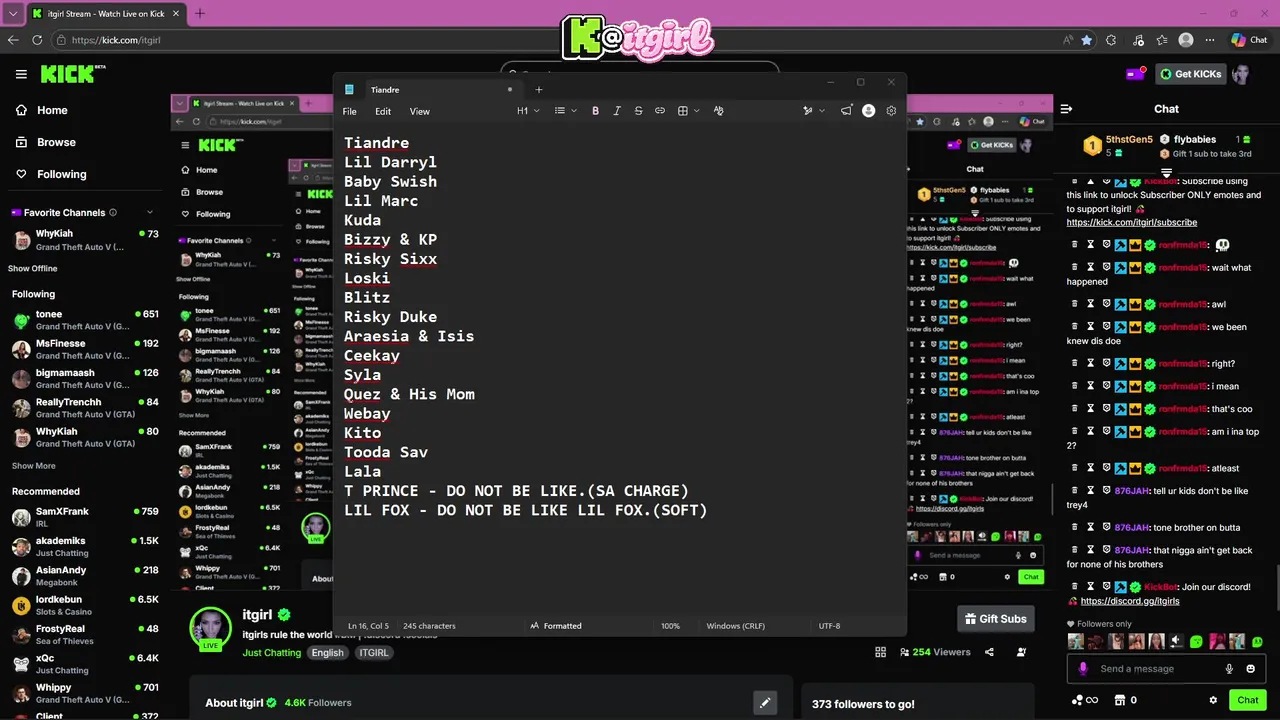This screenshot has width=1280, height=720.
Task: Open File menu in Notepad
Action: [x=350, y=111]
